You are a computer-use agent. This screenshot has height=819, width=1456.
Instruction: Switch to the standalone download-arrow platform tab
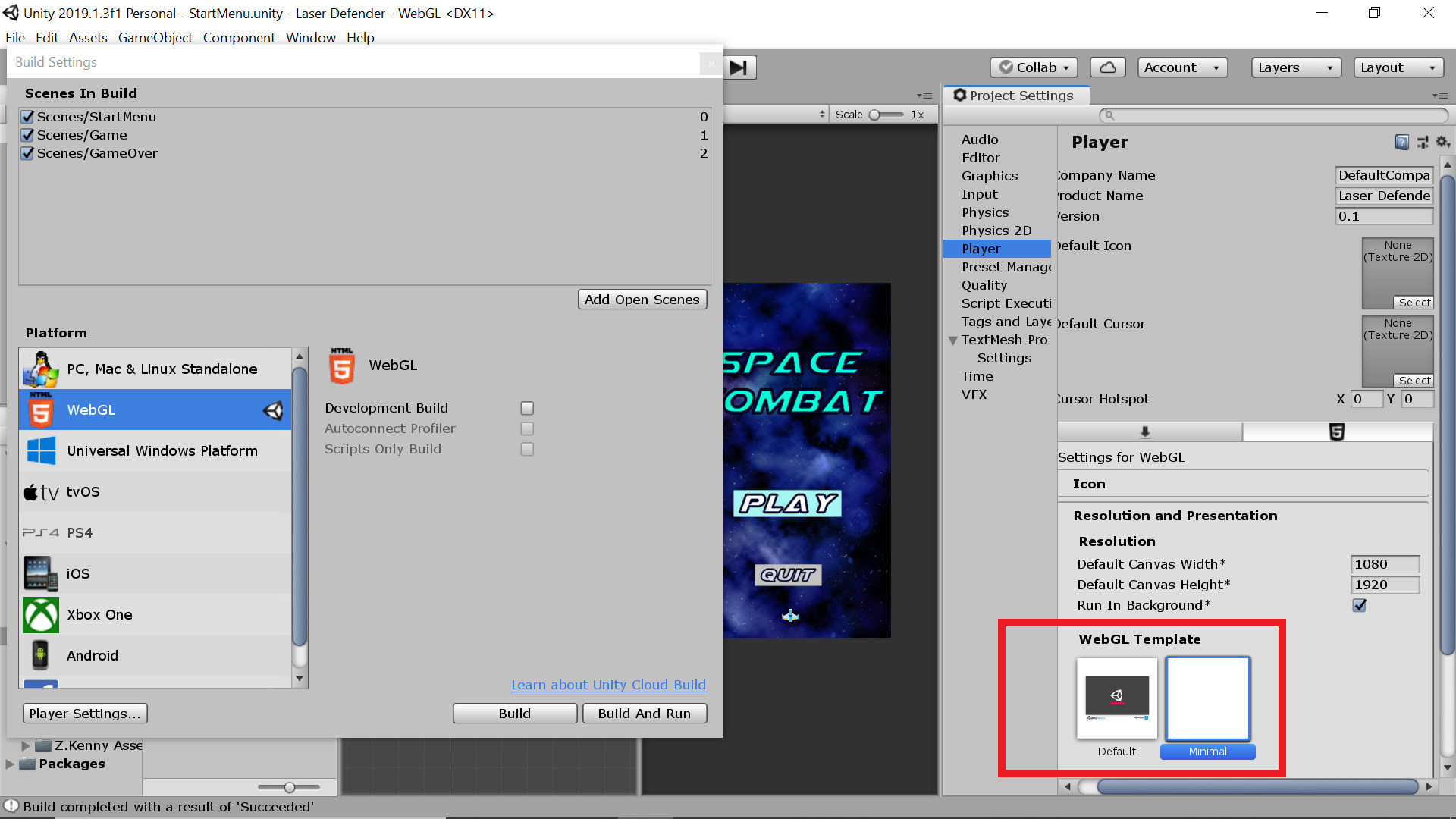click(x=1145, y=432)
